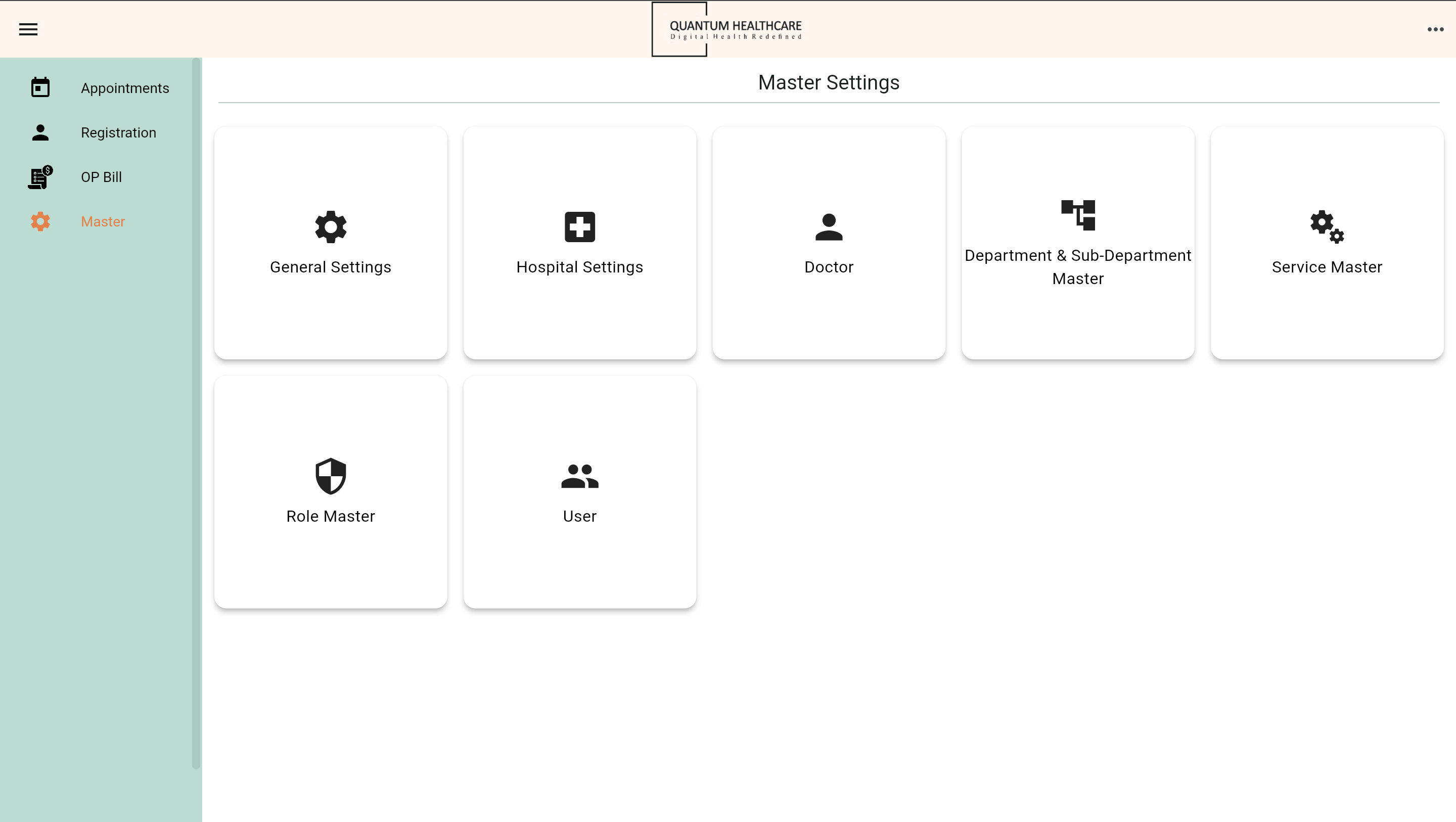Click the Department tree hierarchy icon
The image size is (1456, 822).
[1078, 215]
